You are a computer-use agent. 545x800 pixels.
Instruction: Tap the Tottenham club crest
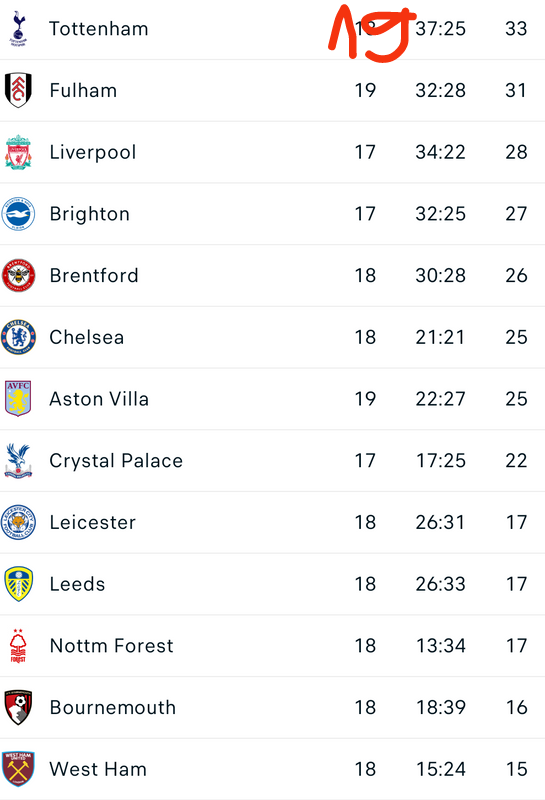[x=18, y=29]
